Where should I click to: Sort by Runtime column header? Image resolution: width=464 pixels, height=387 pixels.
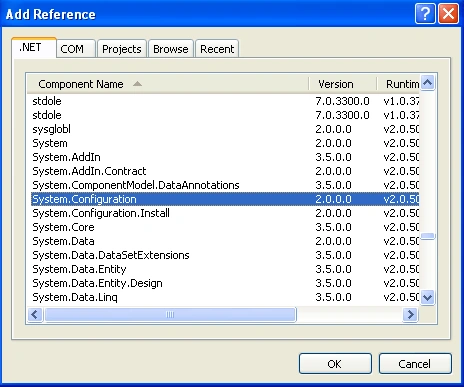(398, 84)
